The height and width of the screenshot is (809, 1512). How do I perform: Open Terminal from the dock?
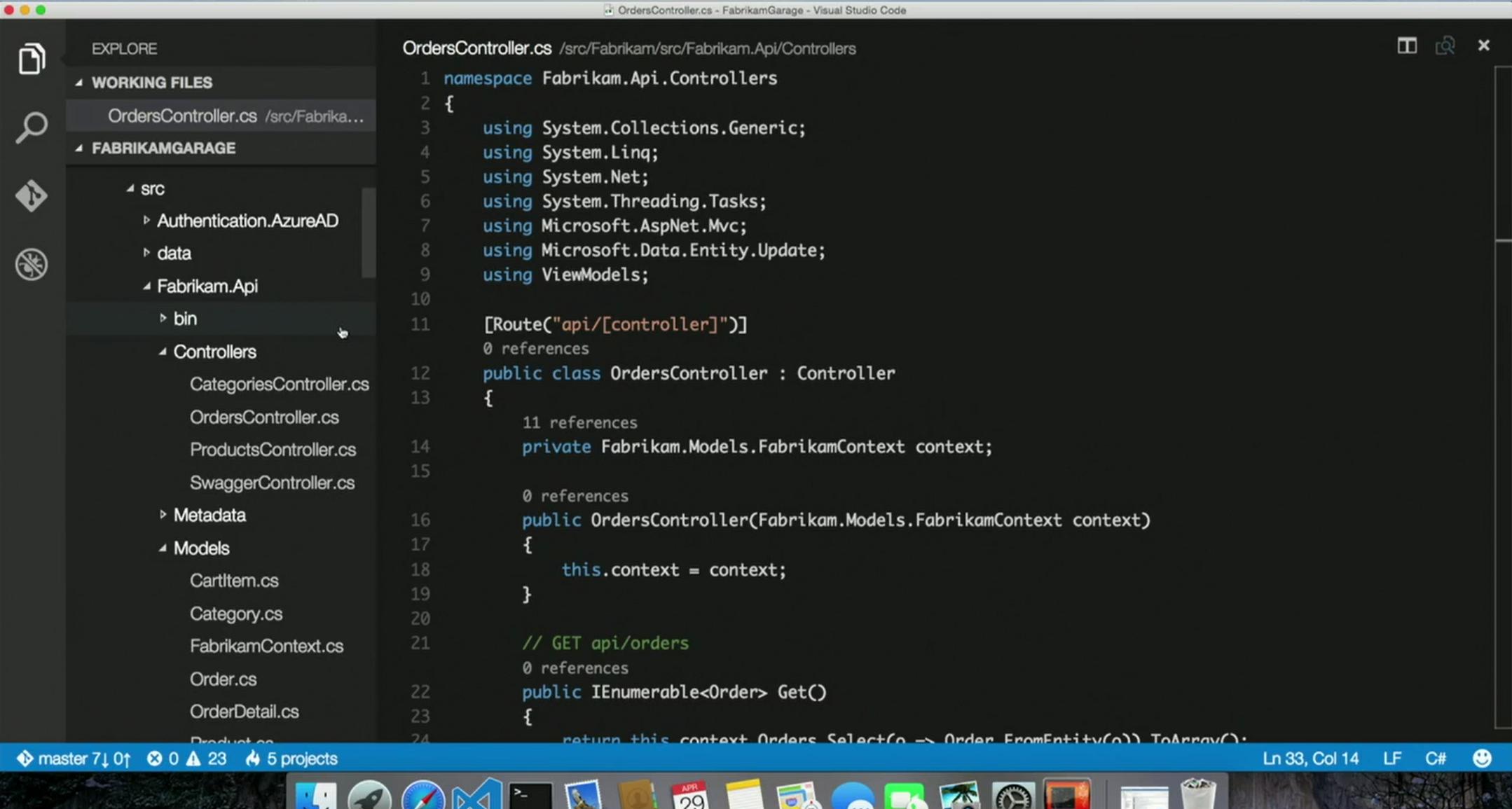(530, 795)
